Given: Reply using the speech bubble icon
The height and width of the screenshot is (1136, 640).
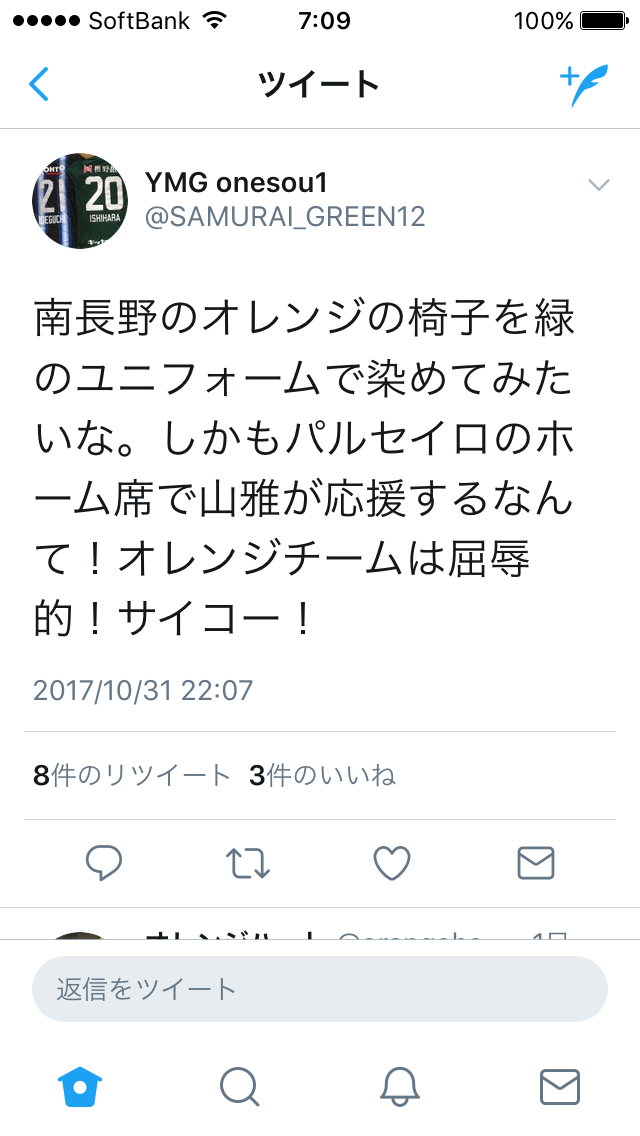Looking at the screenshot, I should 104,863.
